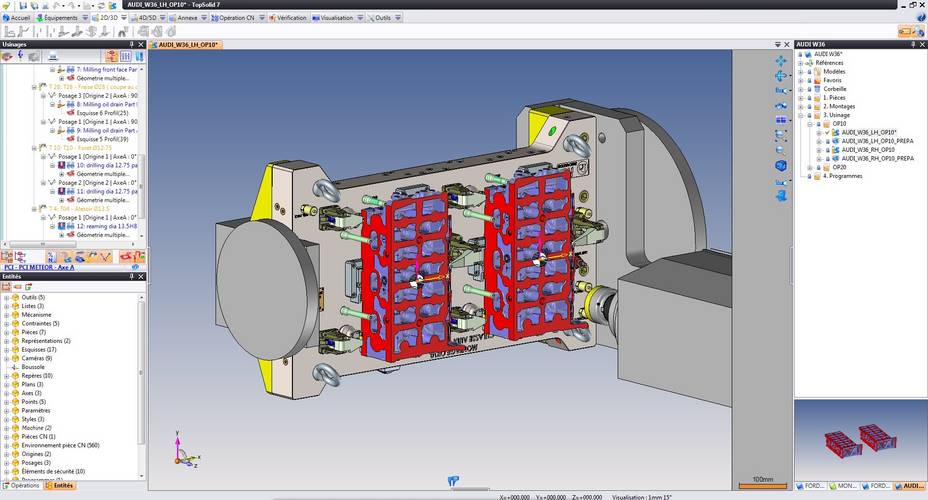Click the first icon in Usinages panel toolbar
Screen dimensions: 928x500
pos(7,56)
